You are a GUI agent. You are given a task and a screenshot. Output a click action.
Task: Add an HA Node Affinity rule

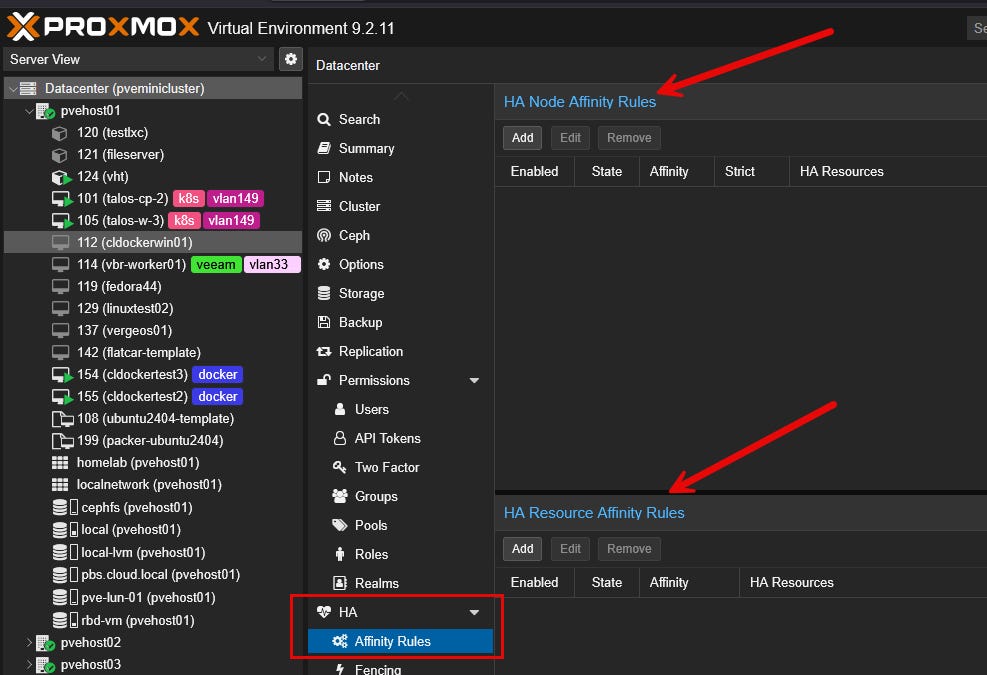522,138
